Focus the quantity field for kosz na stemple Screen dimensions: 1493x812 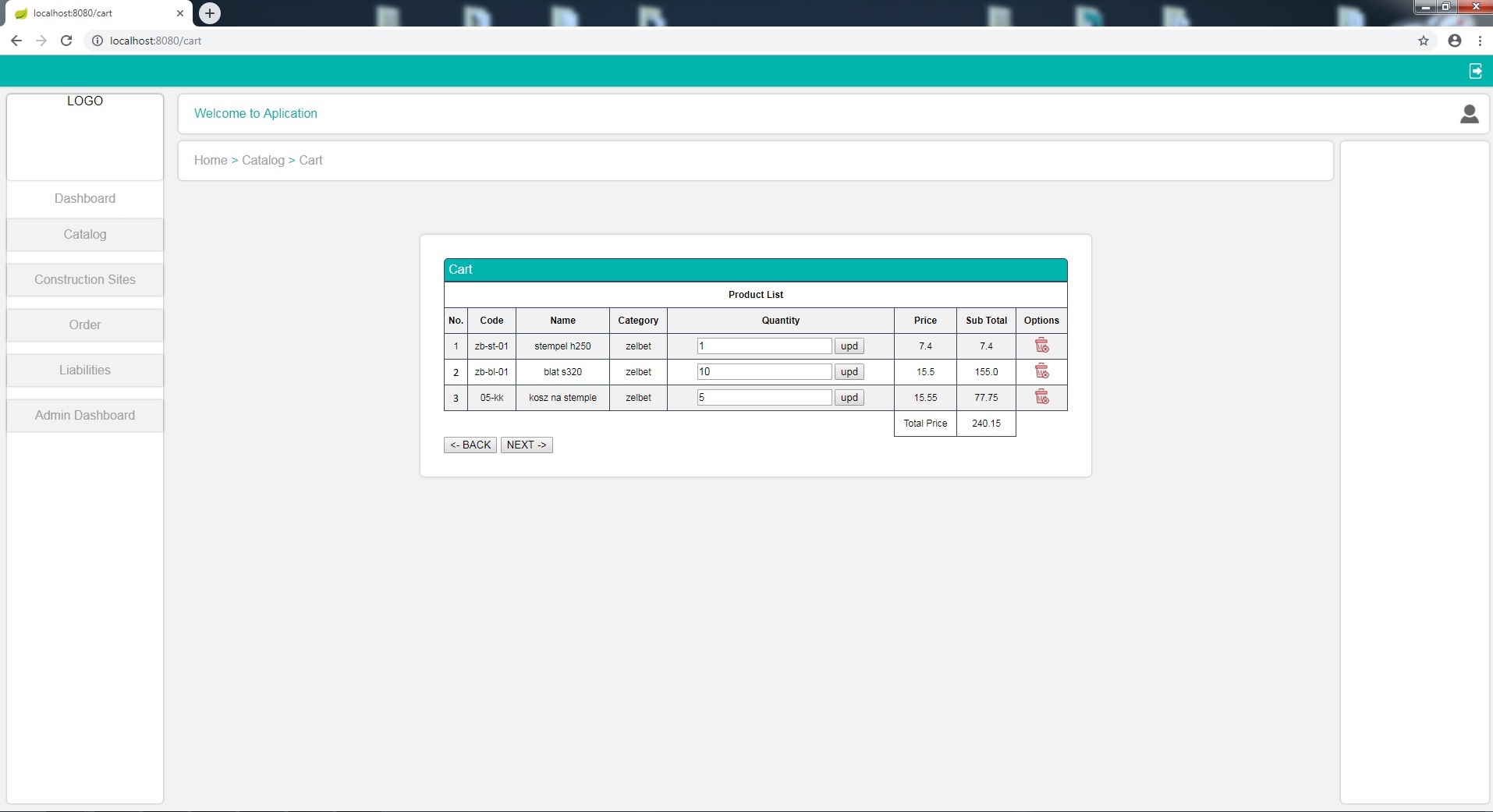764,397
